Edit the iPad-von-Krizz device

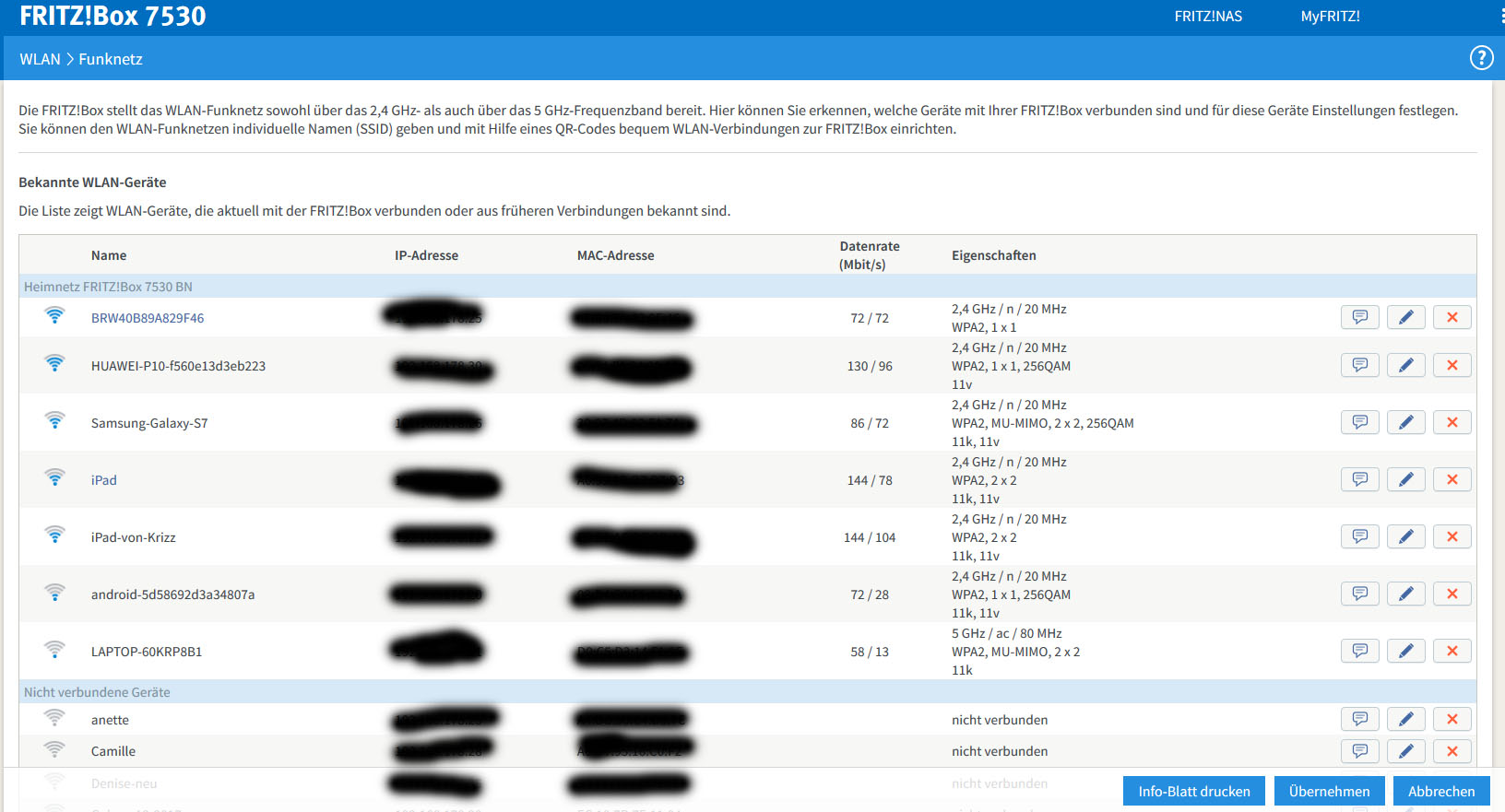coord(1406,536)
